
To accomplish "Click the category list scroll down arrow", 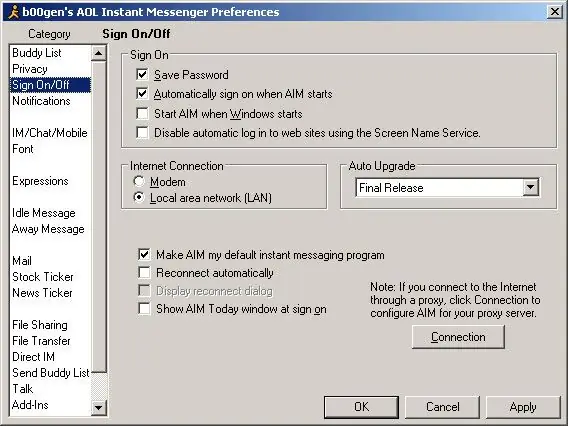I will (x=99, y=407).
